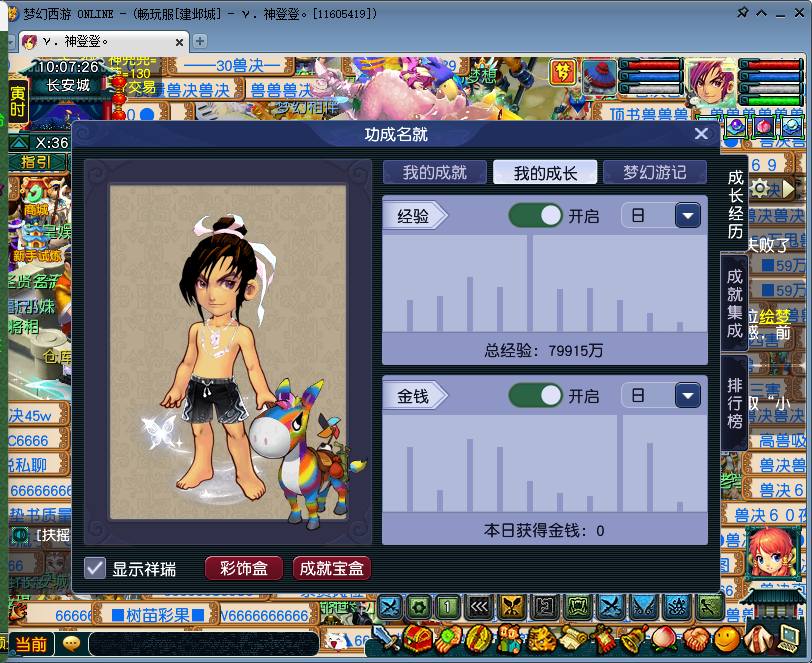
Task: Click the 彩饰盒 button
Action: (244, 568)
